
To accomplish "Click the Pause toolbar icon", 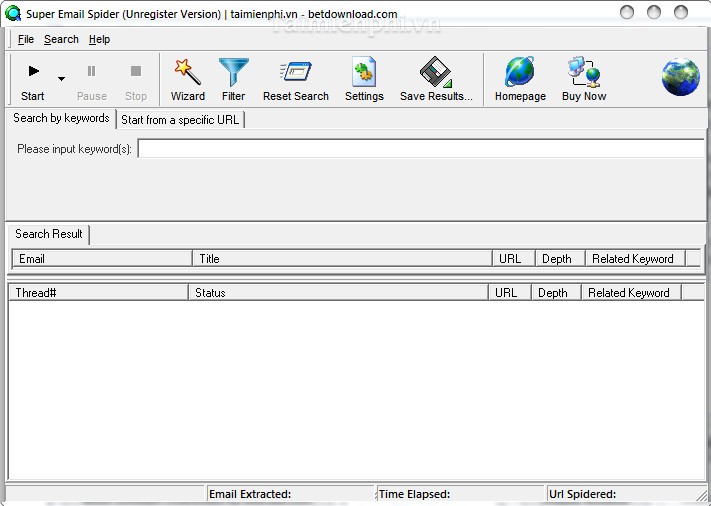I will (91, 72).
